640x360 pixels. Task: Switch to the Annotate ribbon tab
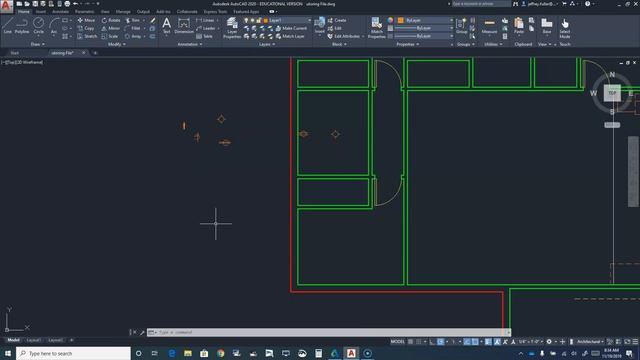pos(60,12)
